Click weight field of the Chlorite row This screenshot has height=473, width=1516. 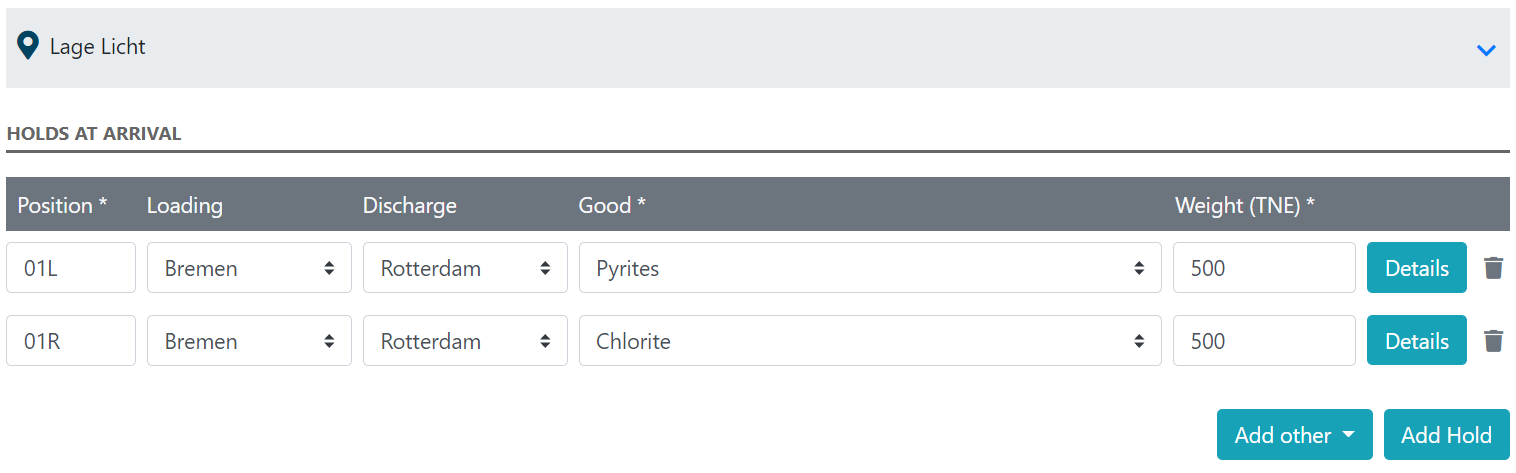(1264, 341)
